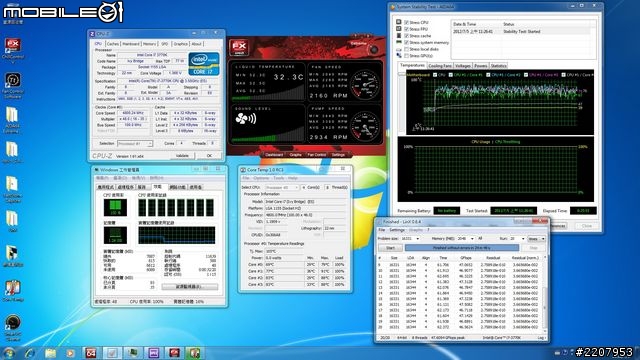This screenshot has width=640, height=360.
Task: Click Resource Monitor button in Task Manager
Action: pyautogui.click(x=189, y=287)
